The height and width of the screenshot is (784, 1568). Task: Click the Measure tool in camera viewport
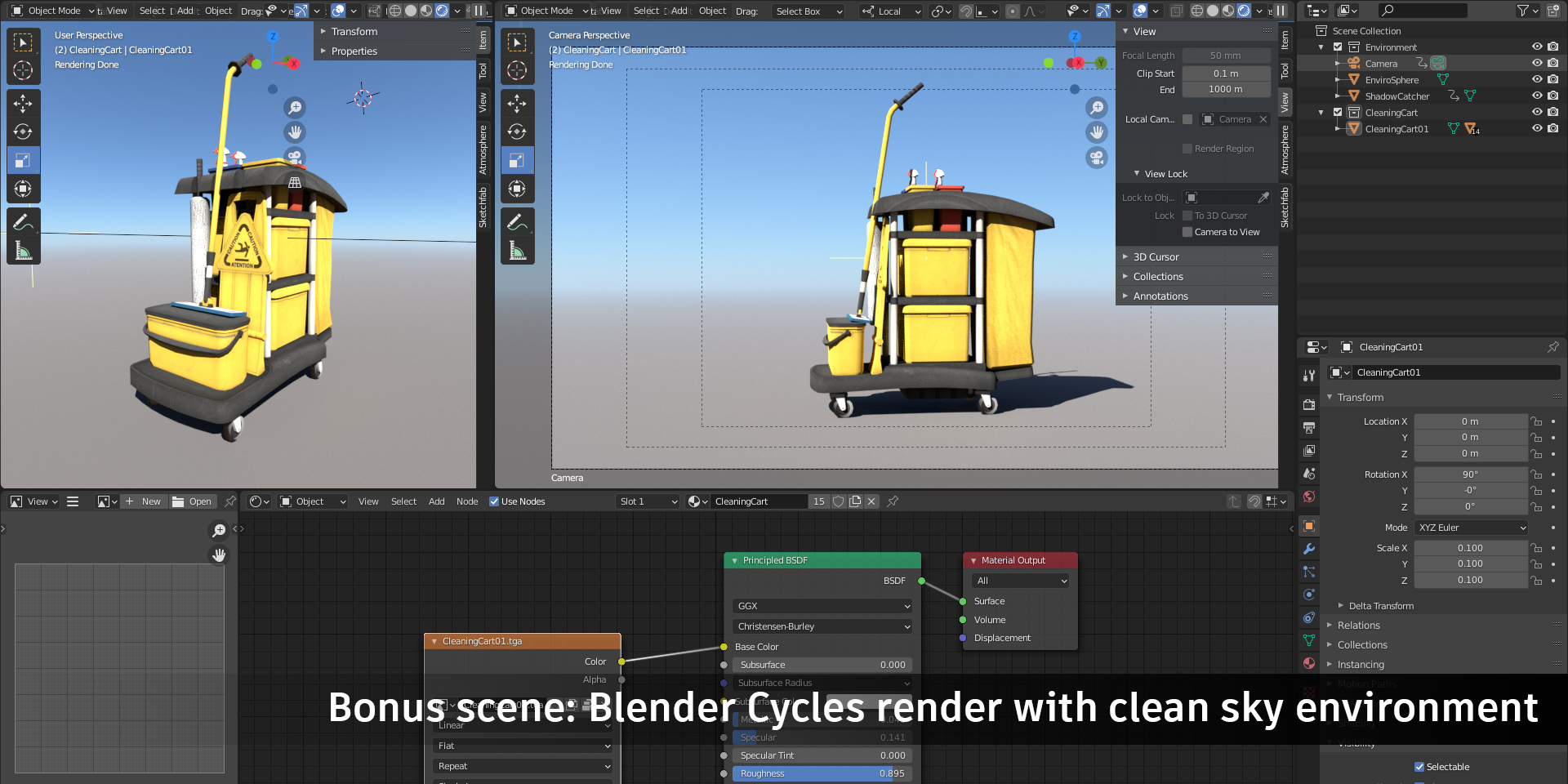click(x=517, y=251)
